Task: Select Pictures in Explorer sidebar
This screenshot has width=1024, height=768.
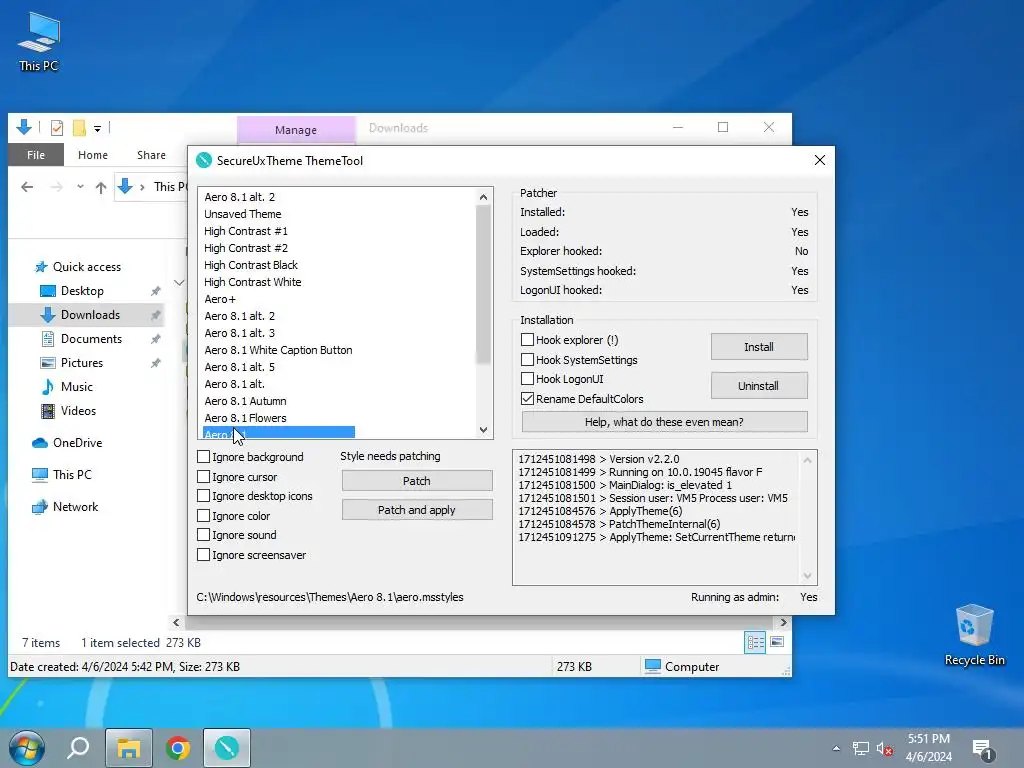Action: 82,363
